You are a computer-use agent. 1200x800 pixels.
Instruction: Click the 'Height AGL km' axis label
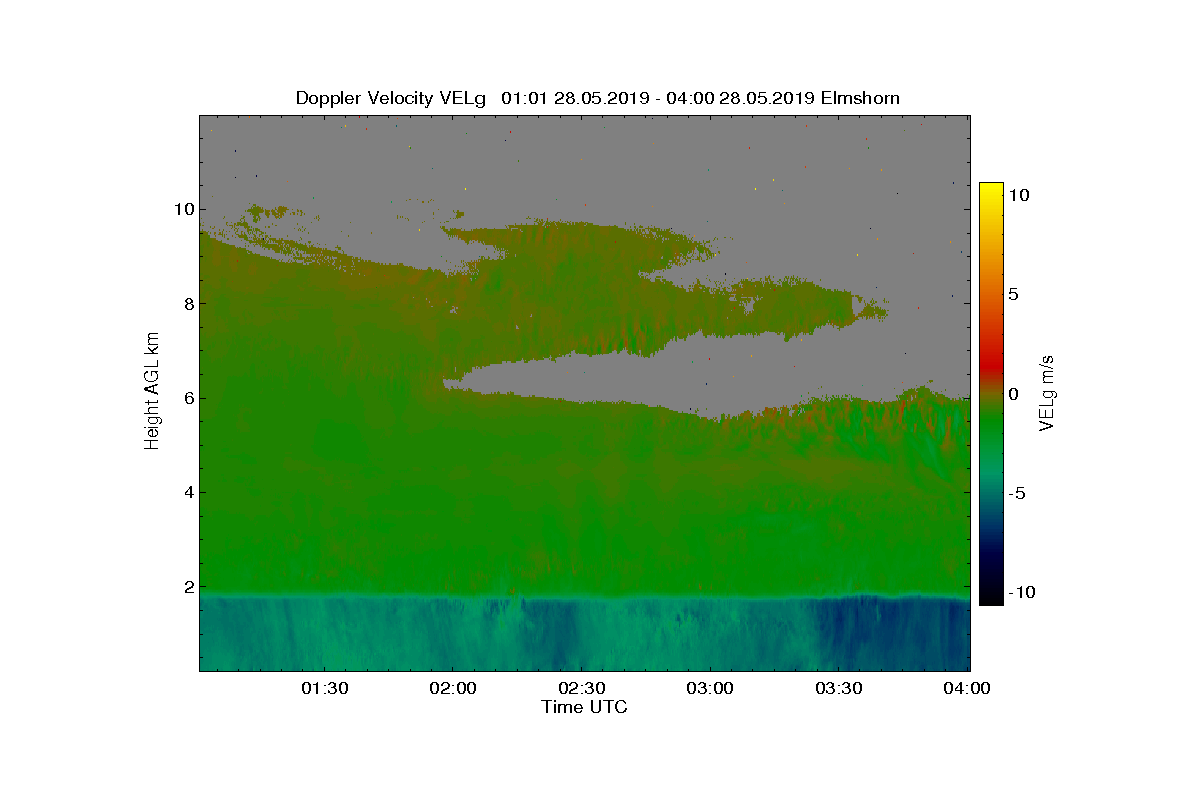tap(152, 392)
